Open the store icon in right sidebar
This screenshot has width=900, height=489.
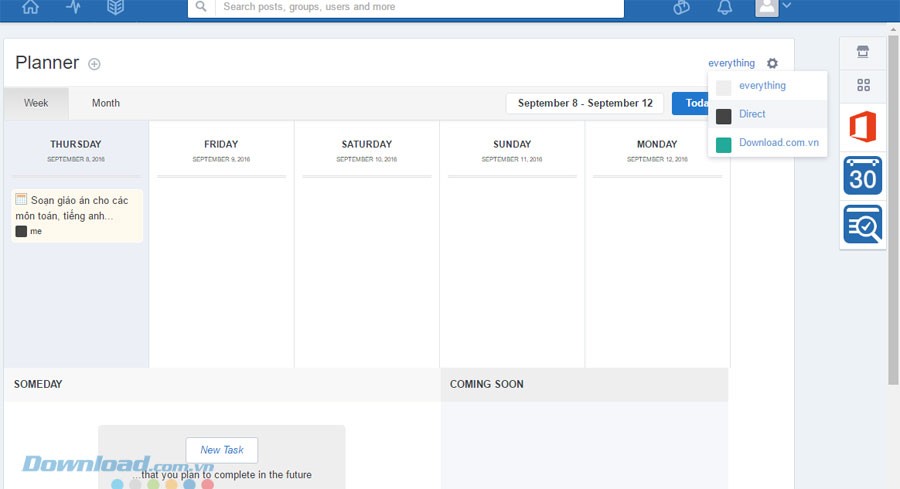(x=862, y=52)
